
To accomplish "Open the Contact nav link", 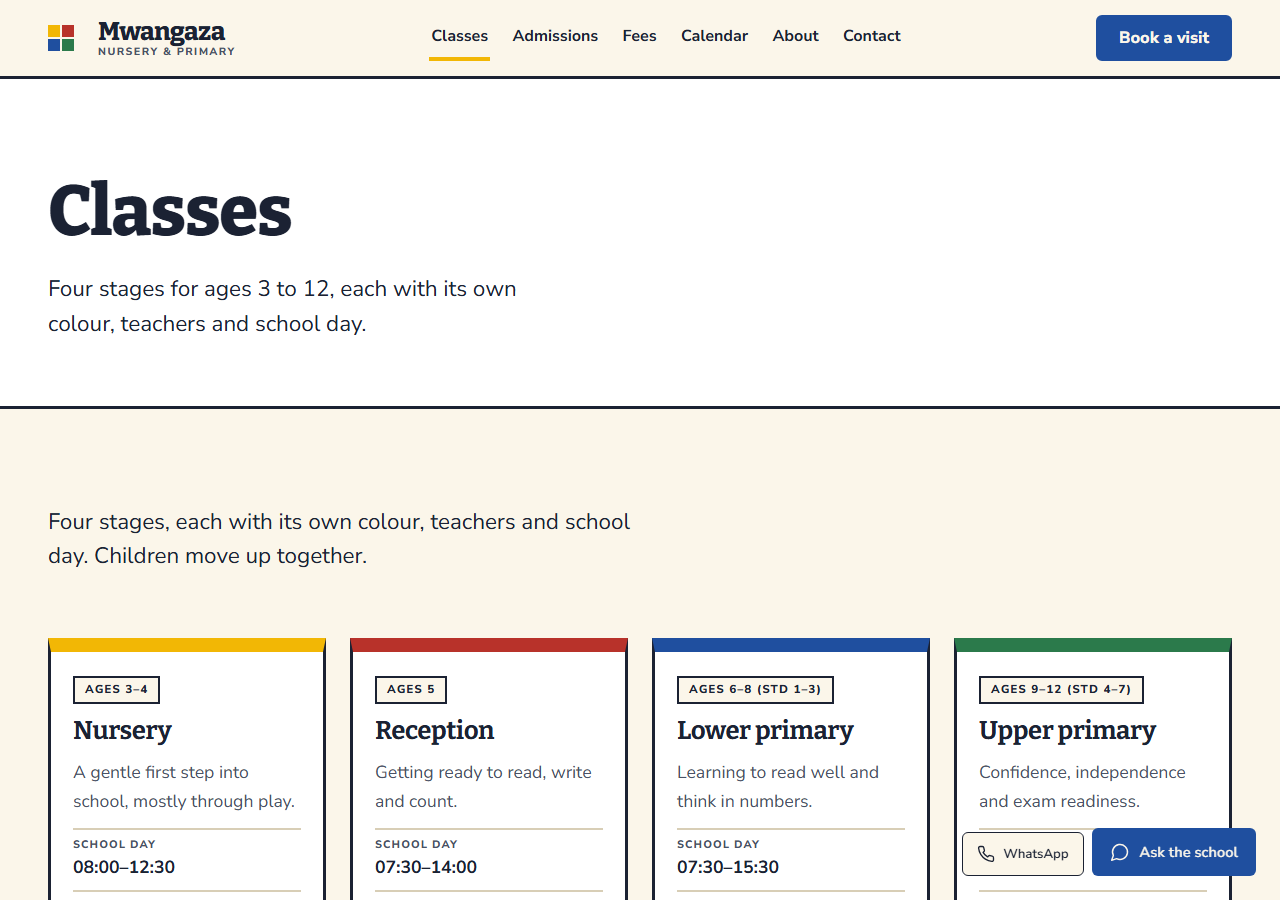I will pos(872,36).
